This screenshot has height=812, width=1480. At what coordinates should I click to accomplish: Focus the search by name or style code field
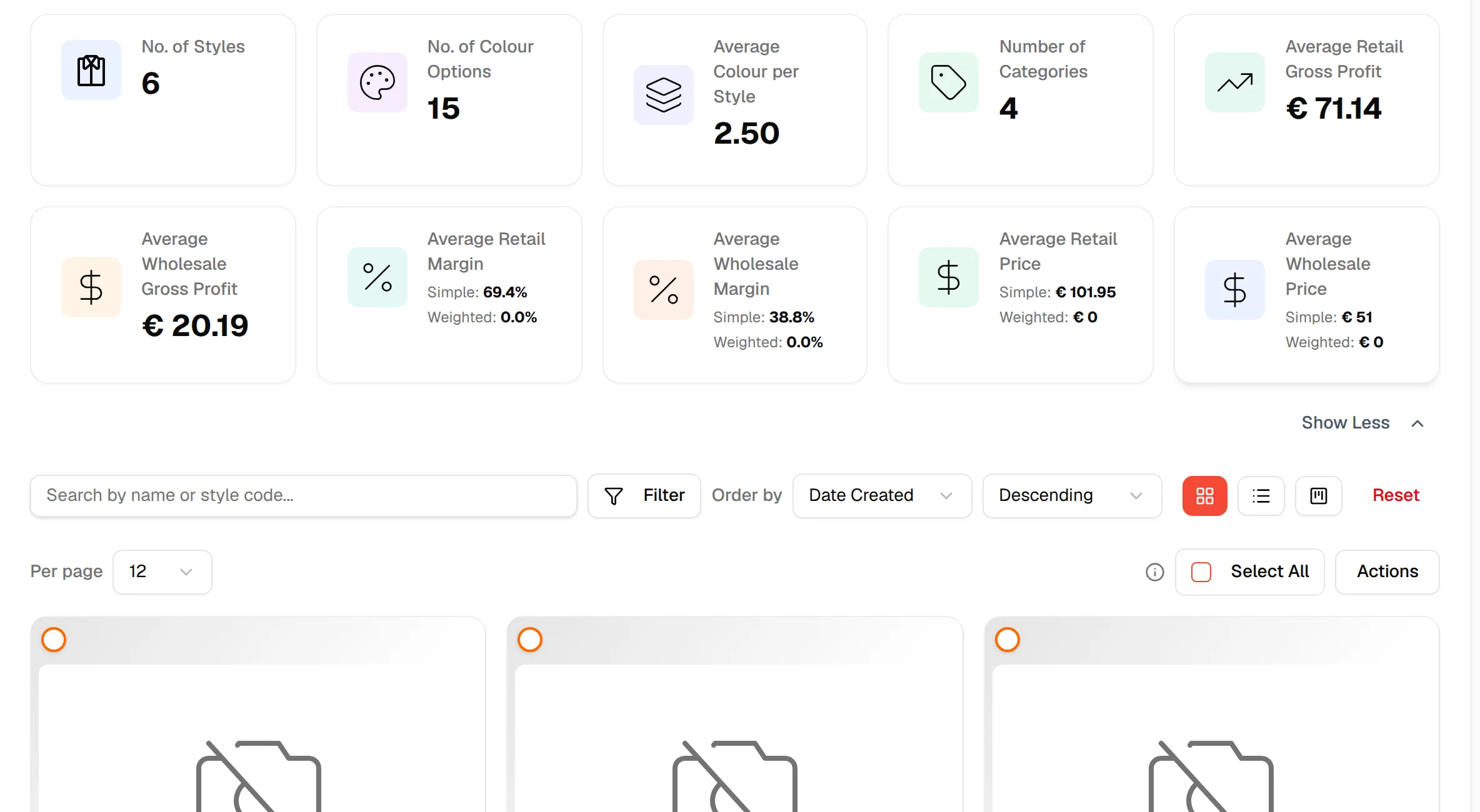(304, 496)
